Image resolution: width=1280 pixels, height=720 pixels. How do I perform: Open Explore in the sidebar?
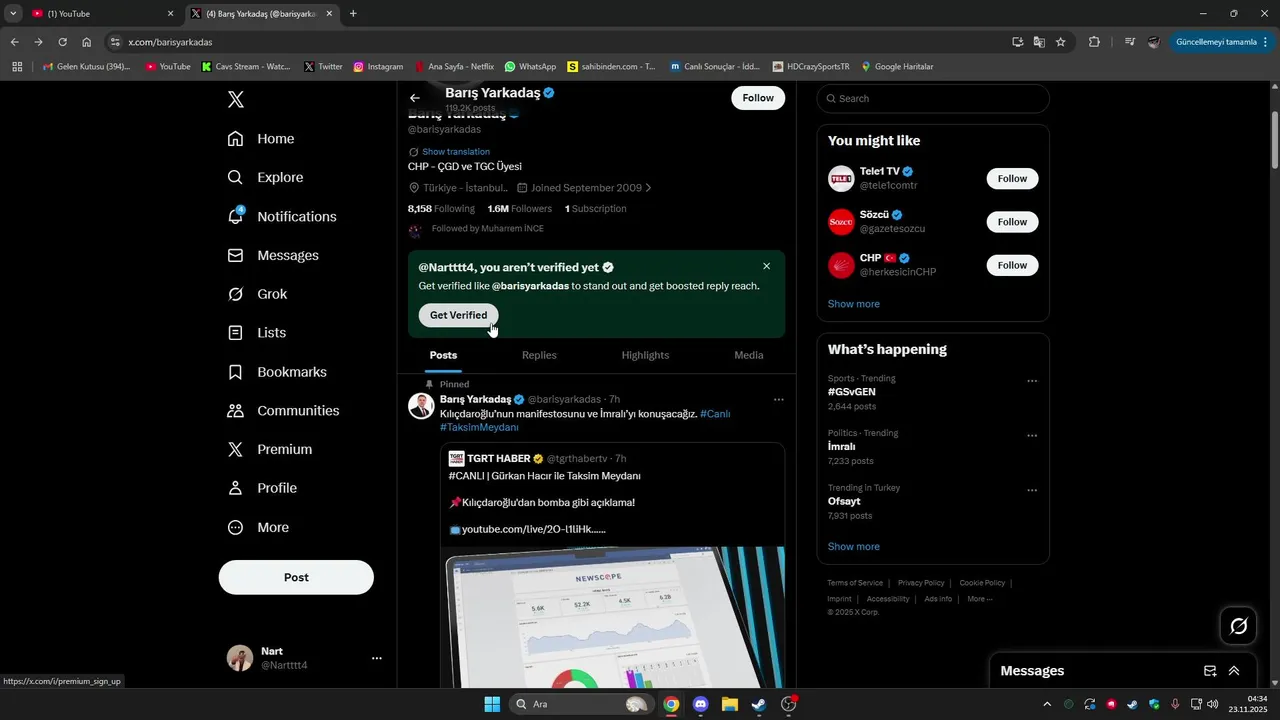pyautogui.click(x=265, y=178)
